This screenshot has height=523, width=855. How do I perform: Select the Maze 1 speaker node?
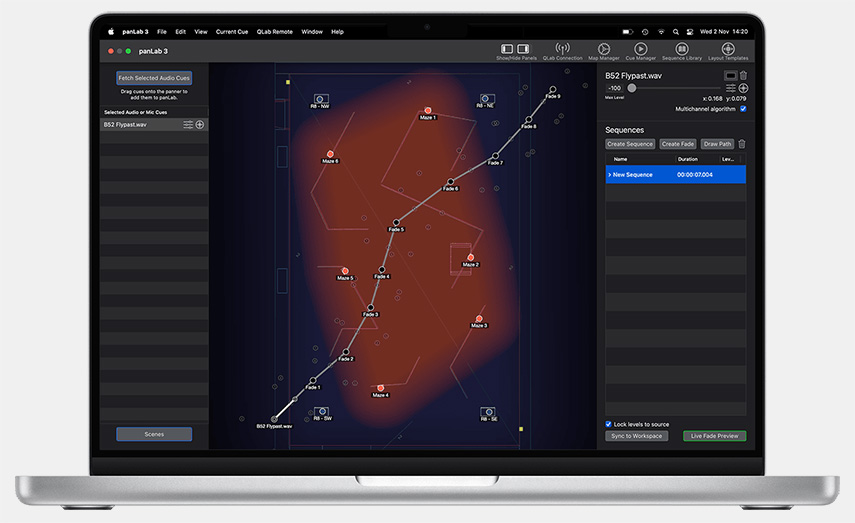(x=428, y=110)
